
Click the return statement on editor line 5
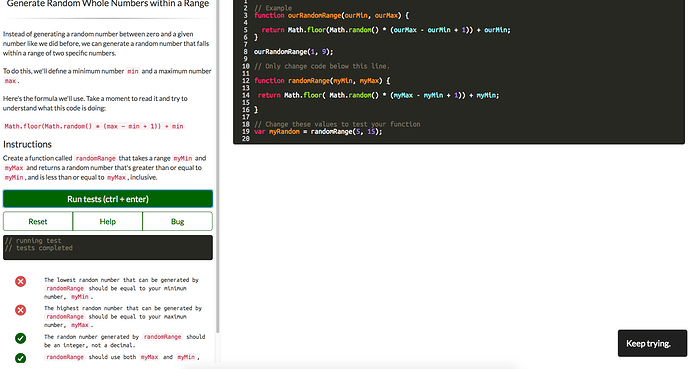(x=386, y=30)
